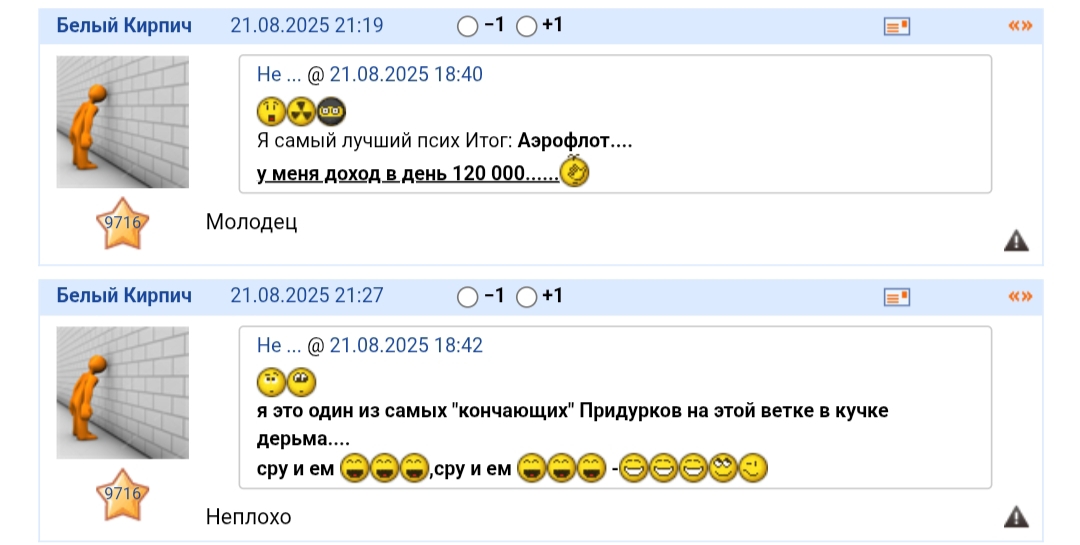
Task: Report the post saying Неплохо via warning triangle
Action: [x=1017, y=516]
